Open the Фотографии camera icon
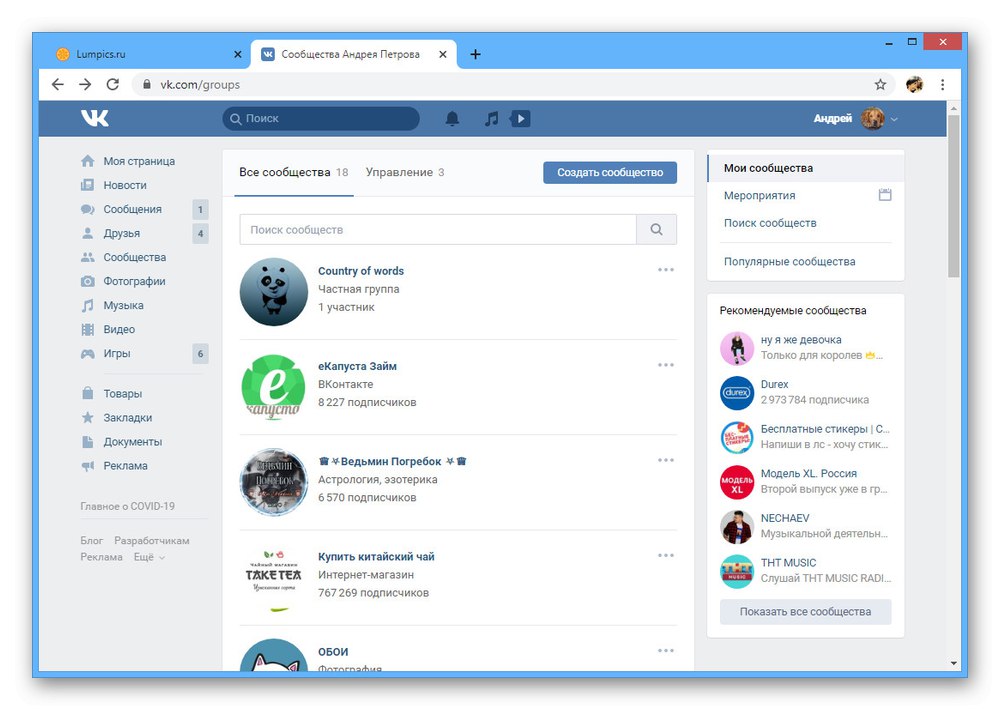Viewport: 1000px width, 710px height. click(x=87, y=281)
